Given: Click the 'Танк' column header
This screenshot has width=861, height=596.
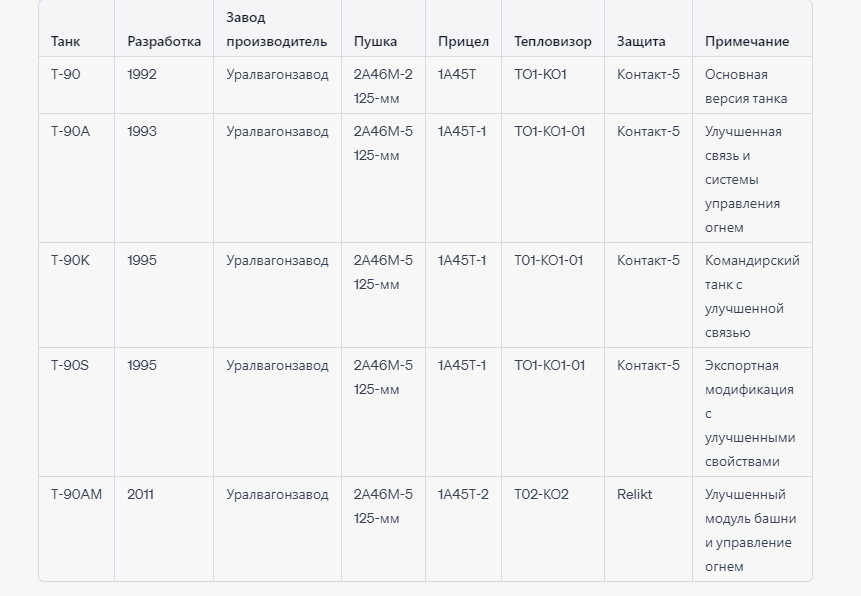Looking at the screenshot, I should [66, 42].
